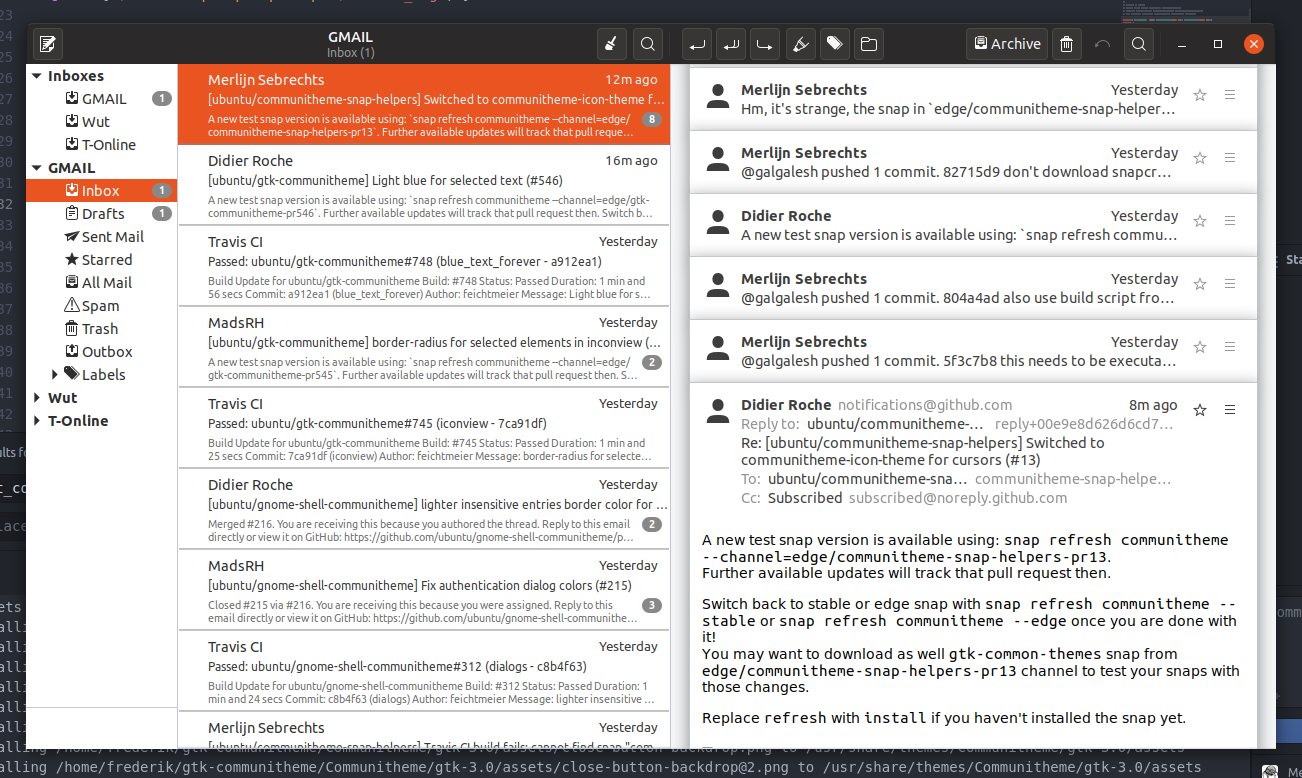The width and height of the screenshot is (1302, 778).
Task: Click the trash delete icon in toolbar
Action: (1067, 44)
